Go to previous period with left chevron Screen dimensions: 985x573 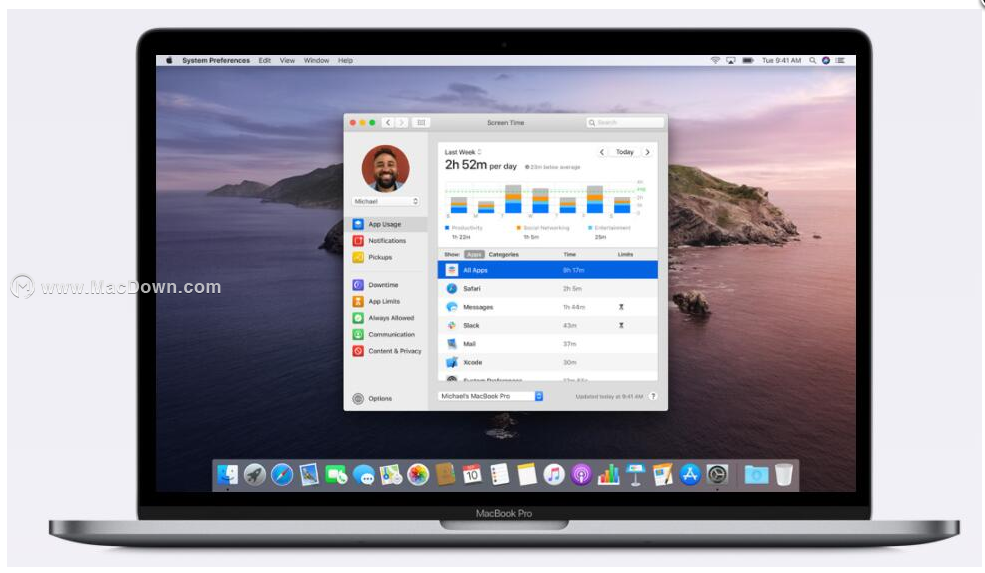(602, 152)
